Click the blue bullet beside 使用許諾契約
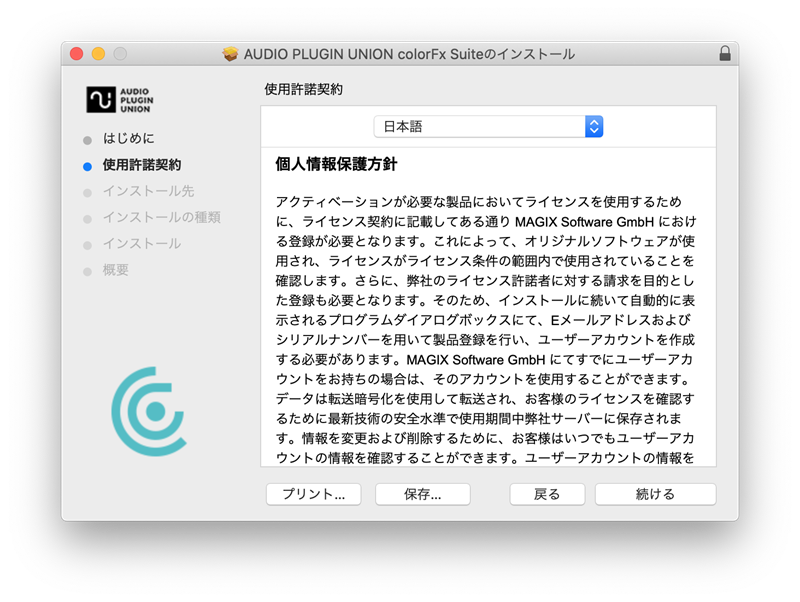Screen dimensions: 800x602 point(87,166)
